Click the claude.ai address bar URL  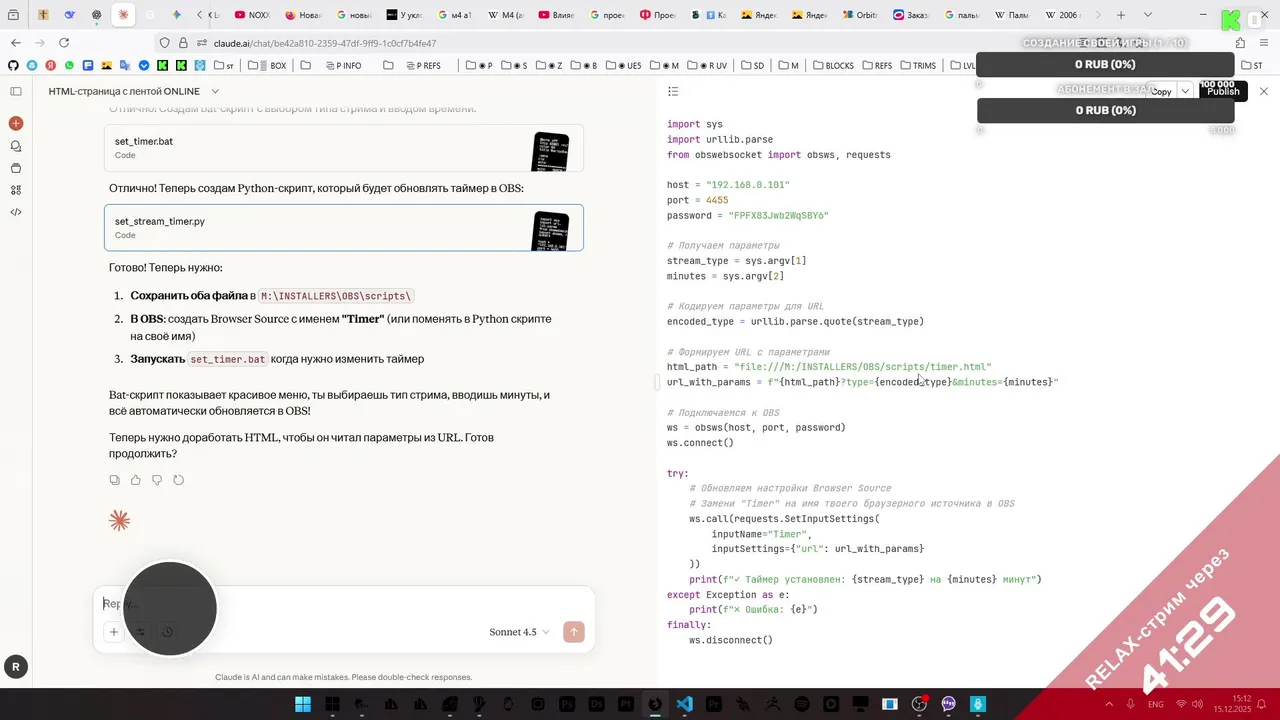(323, 43)
